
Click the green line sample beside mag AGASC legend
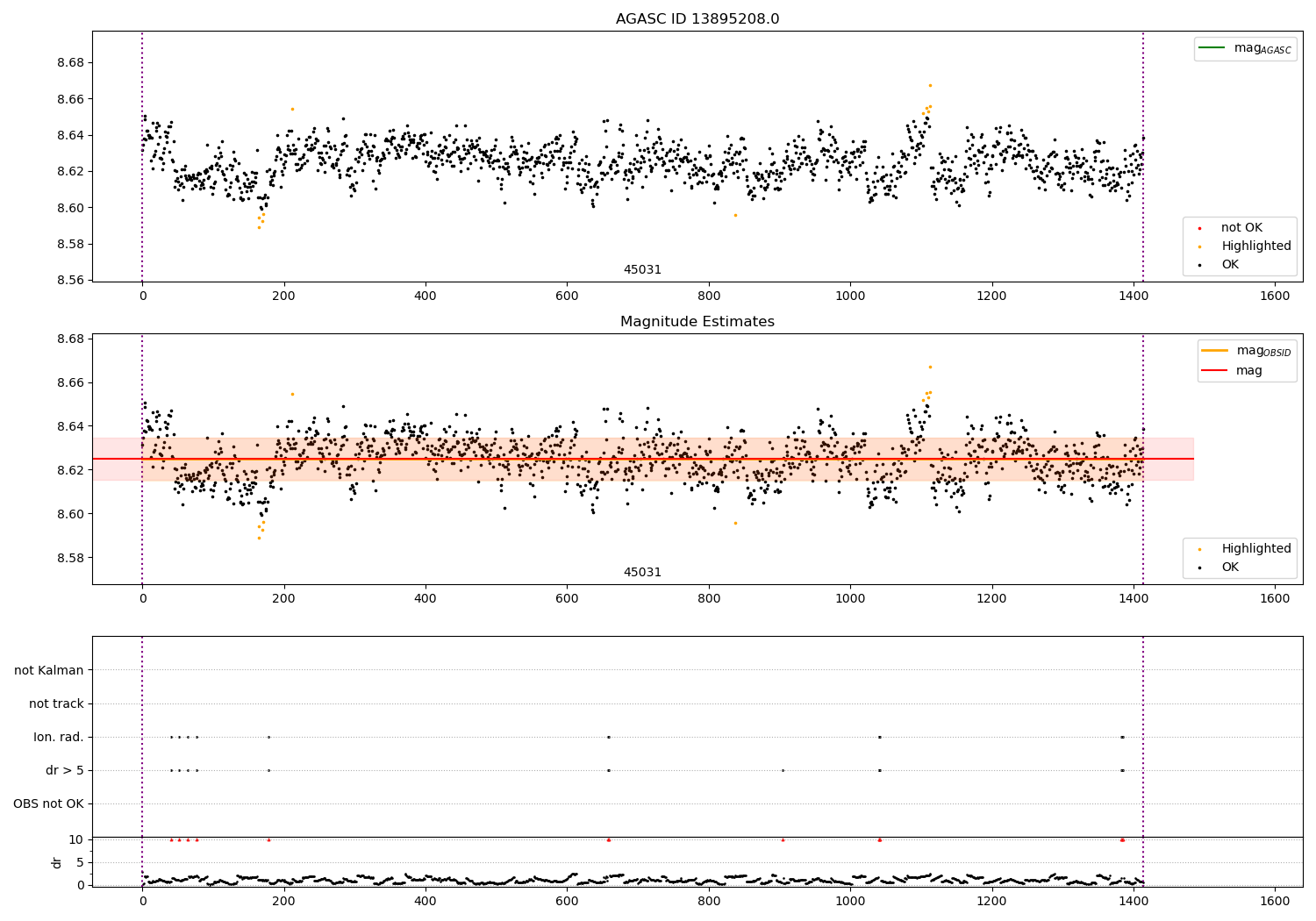[1212, 47]
